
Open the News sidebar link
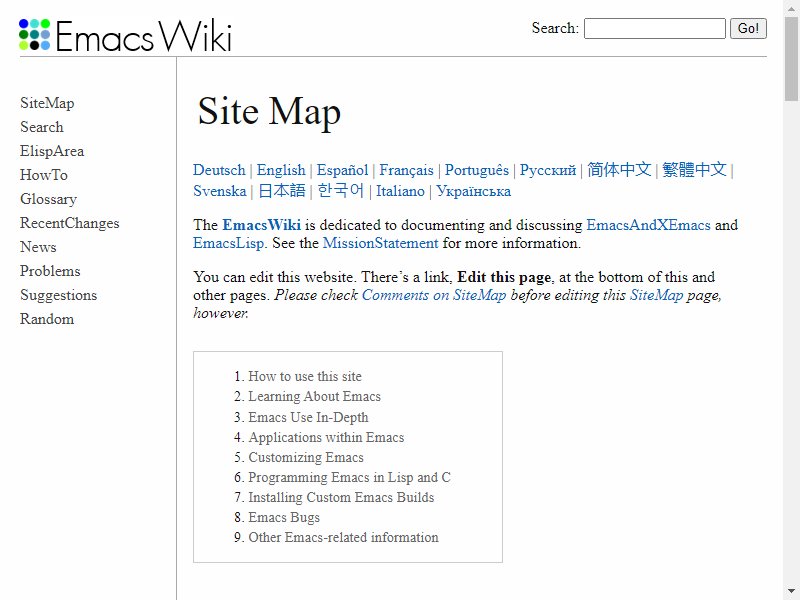click(x=38, y=247)
